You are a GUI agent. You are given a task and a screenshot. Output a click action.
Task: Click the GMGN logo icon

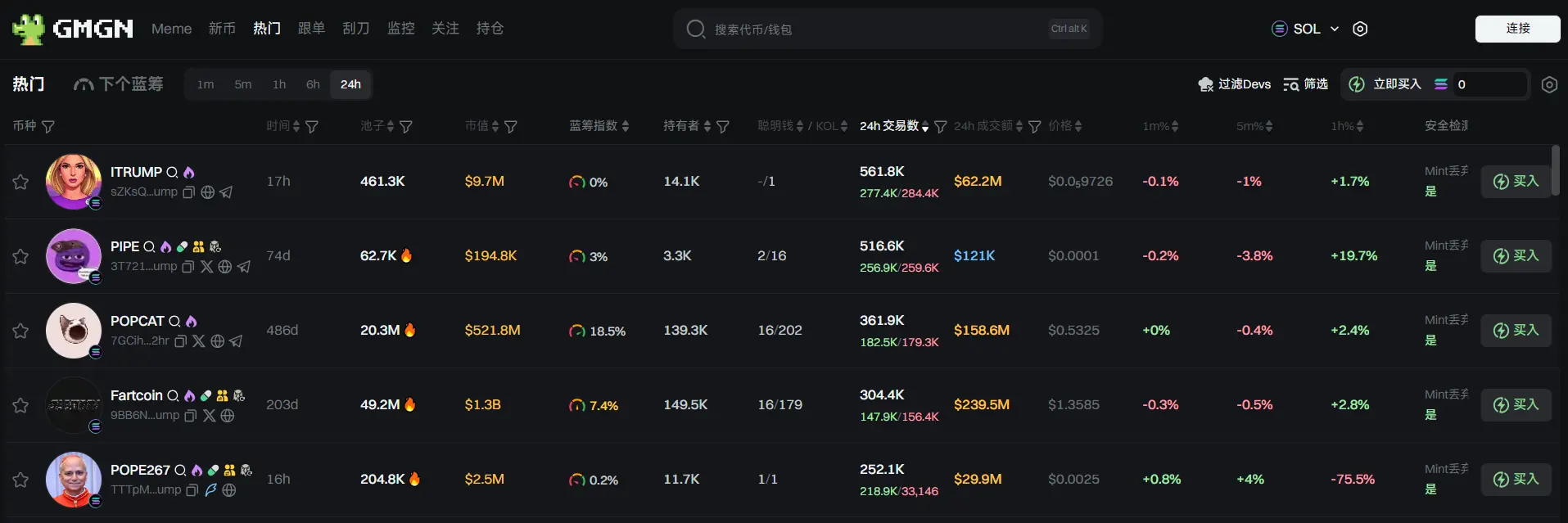tap(28, 29)
